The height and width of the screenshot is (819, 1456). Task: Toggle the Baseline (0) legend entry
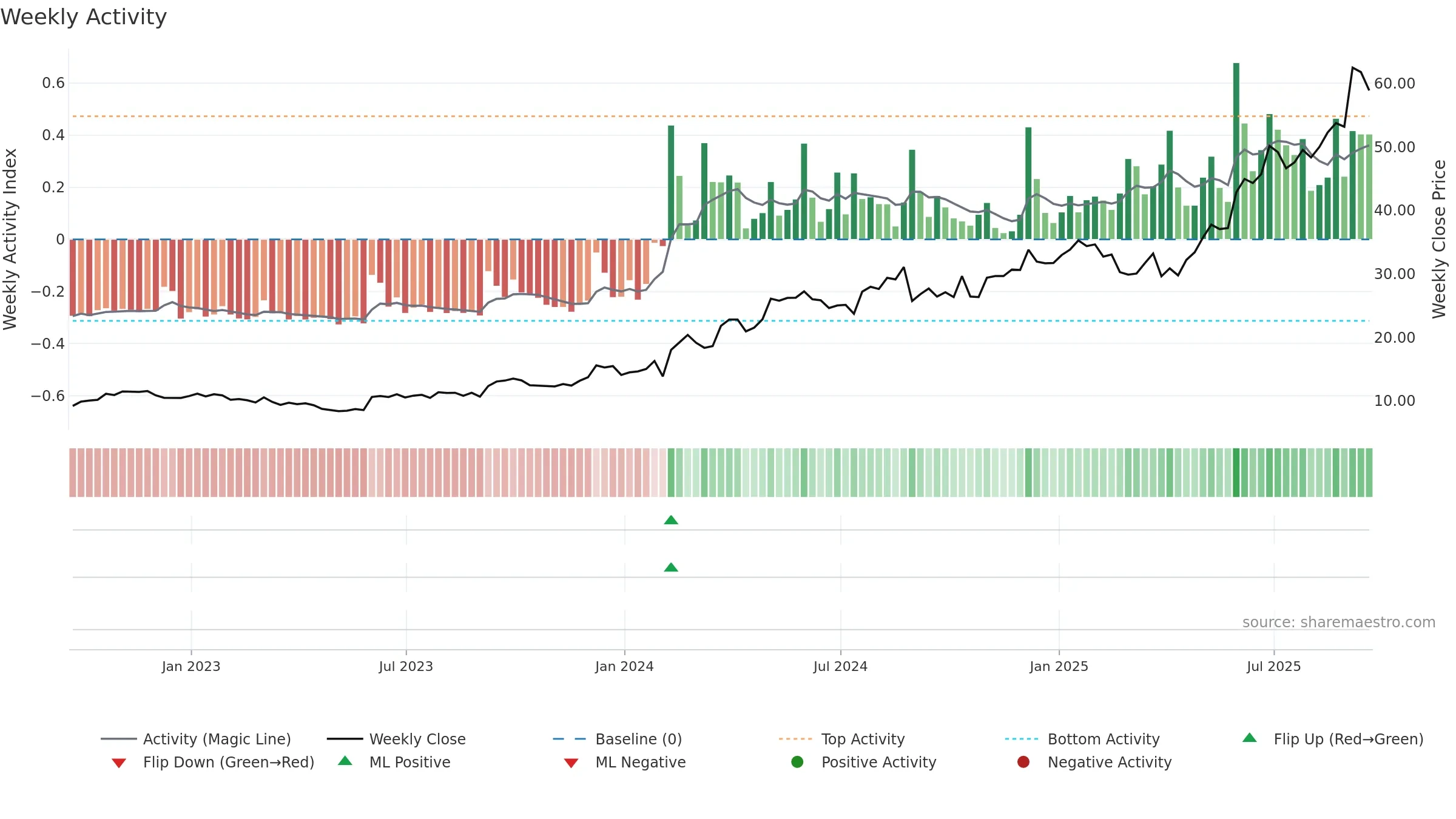(618, 739)
